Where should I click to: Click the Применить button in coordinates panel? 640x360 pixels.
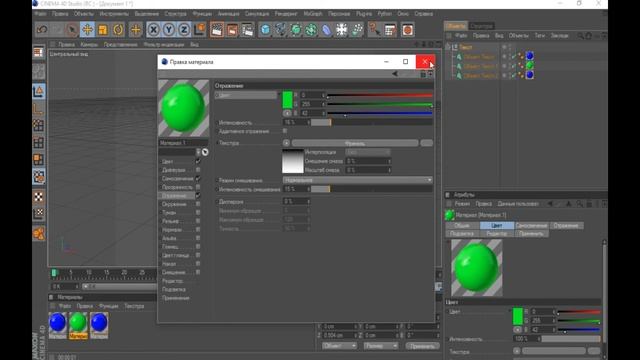click(x=422, y=346)
